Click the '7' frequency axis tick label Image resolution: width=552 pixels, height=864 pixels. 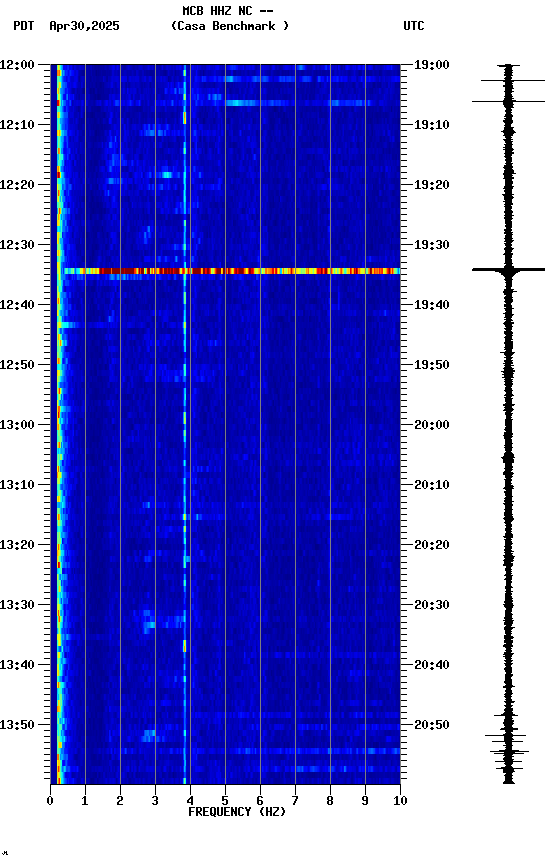click(x=295, y=801)
